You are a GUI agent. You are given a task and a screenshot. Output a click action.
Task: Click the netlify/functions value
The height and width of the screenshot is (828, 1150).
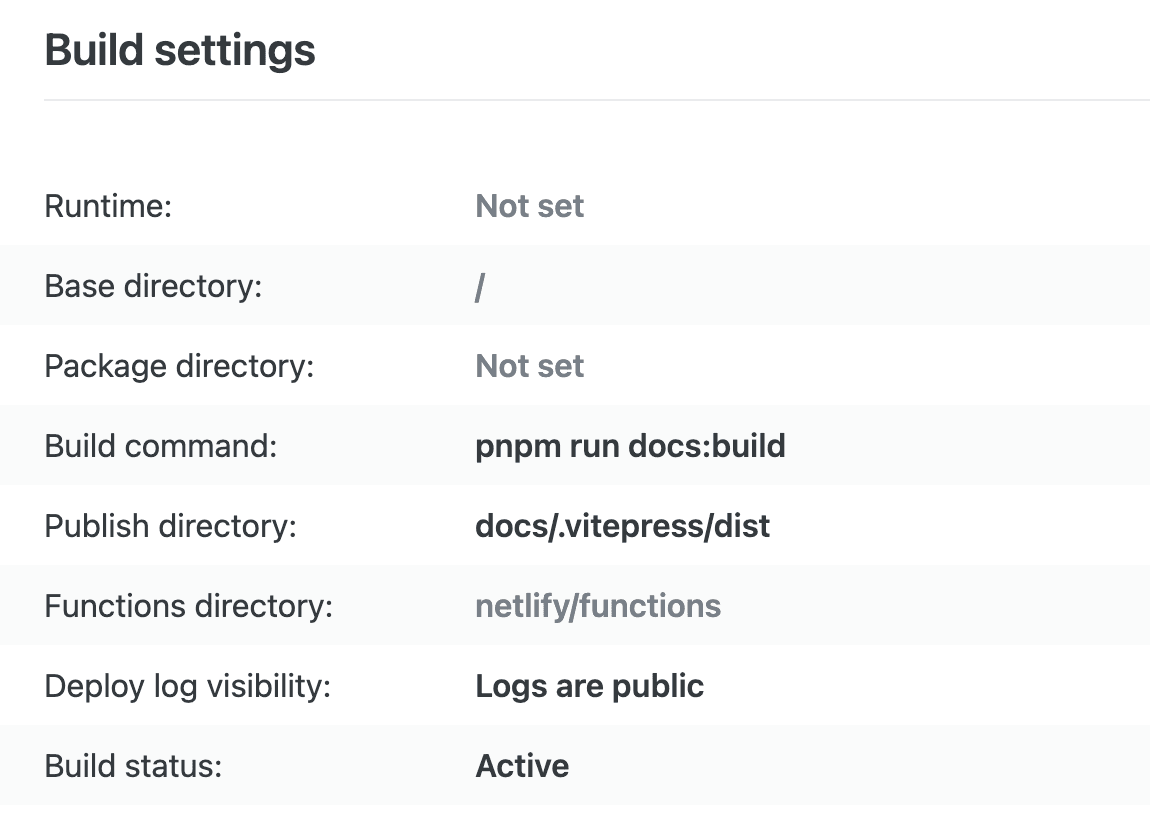tap(598, 606)
